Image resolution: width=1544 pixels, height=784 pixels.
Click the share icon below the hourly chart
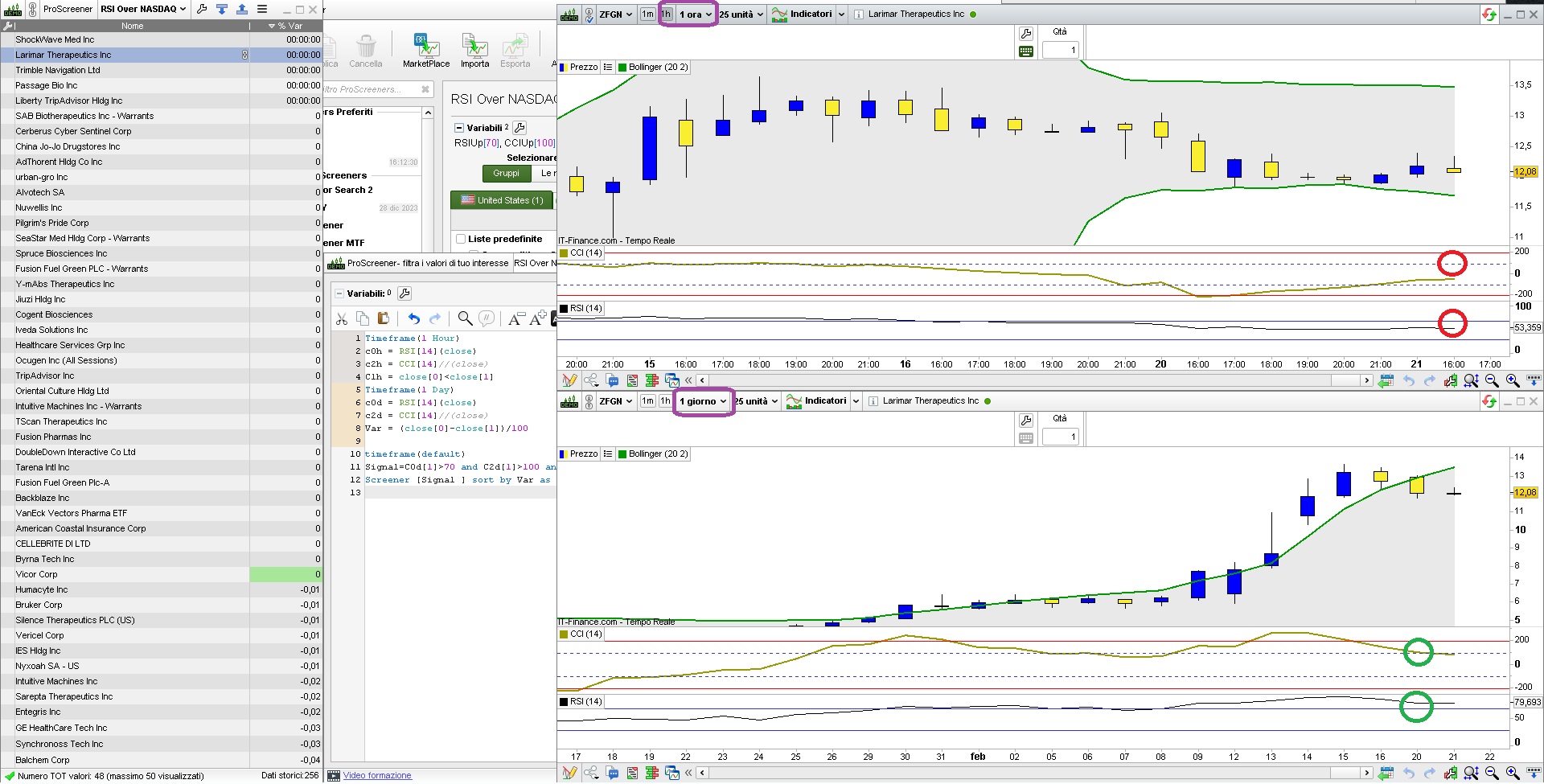[591, 380]
